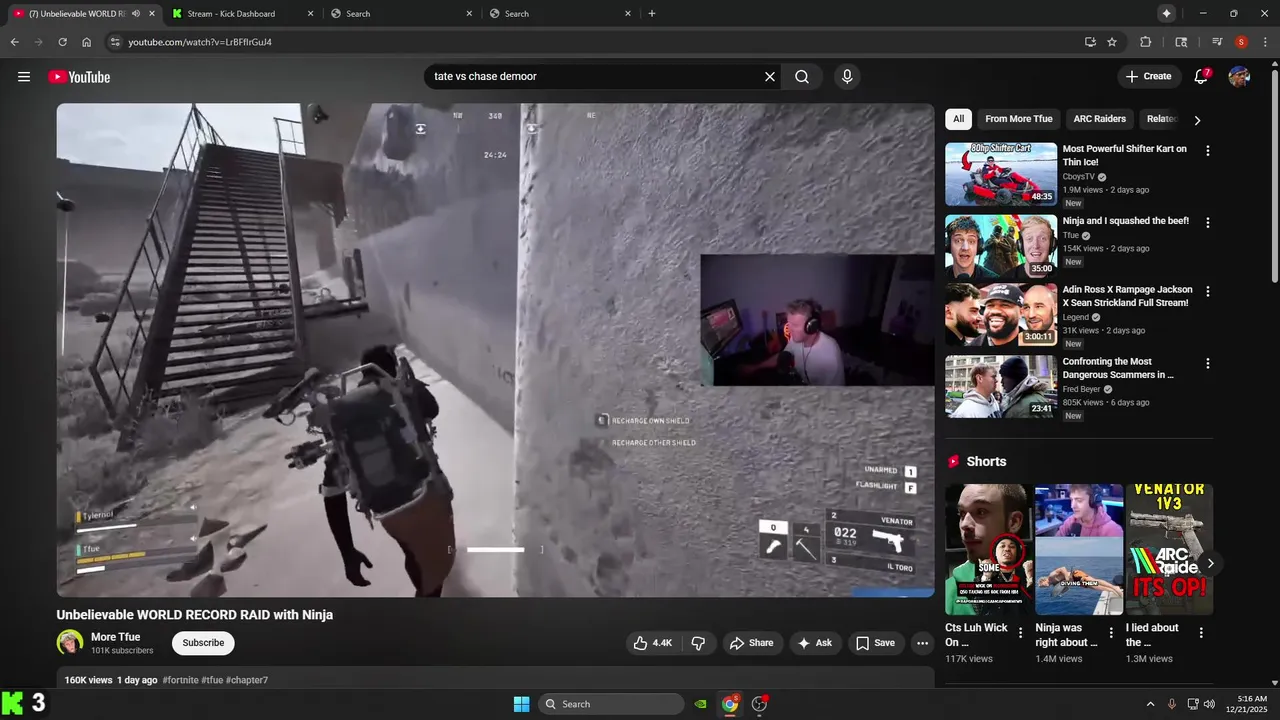
Task: Open options for Cts Luh Wick short
Action: coord(1020,633)
